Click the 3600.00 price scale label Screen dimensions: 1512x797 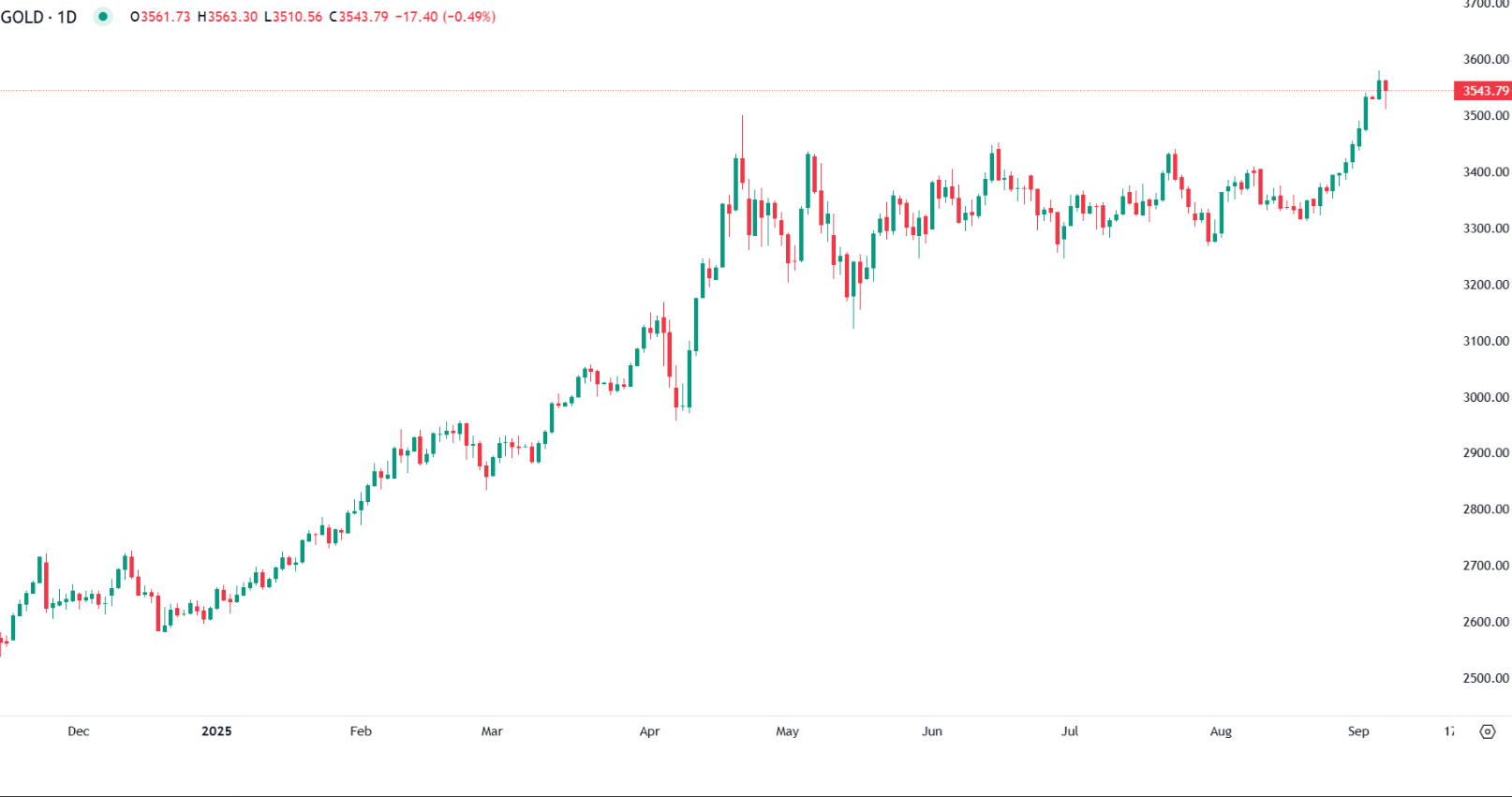[x=1486, y=59]
